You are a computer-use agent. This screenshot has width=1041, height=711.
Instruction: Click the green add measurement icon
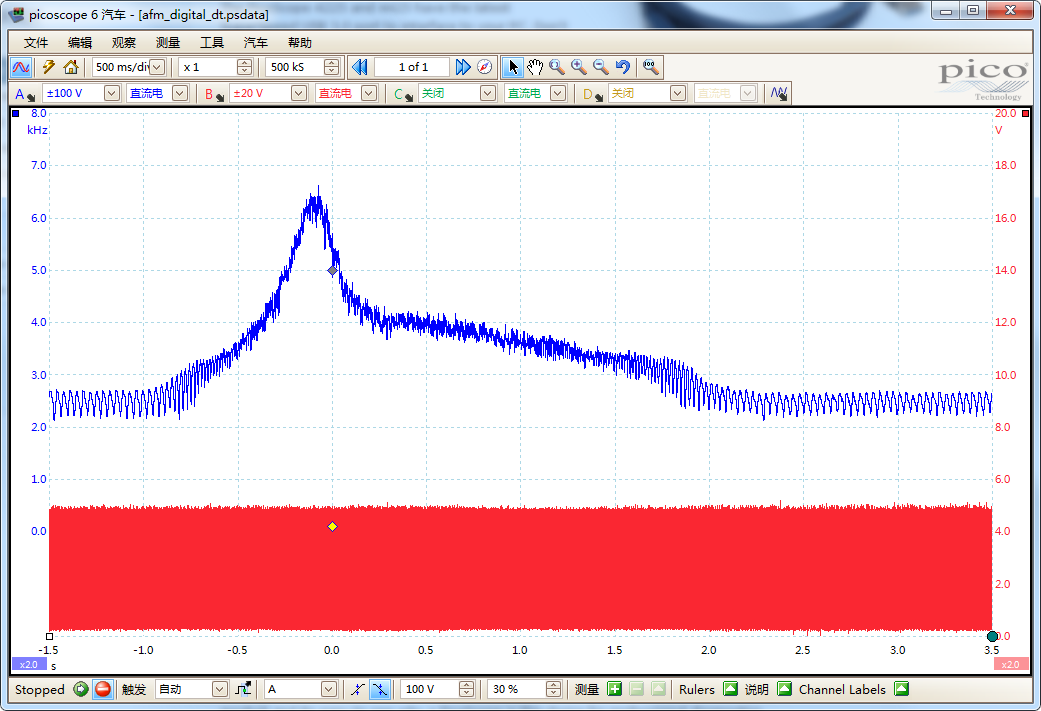click(615, 689)
